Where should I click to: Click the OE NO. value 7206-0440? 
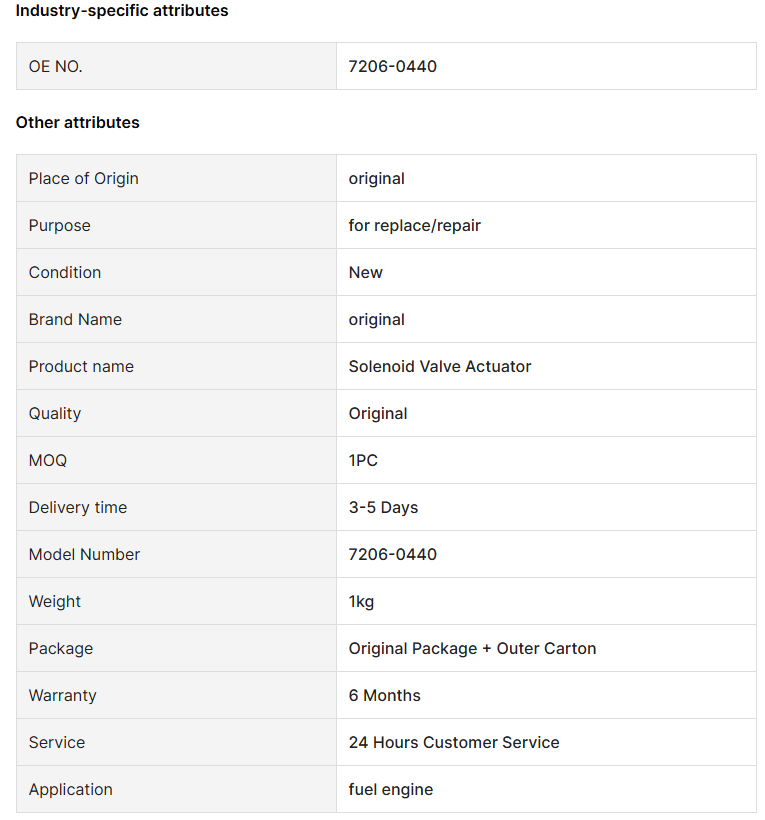tap(392, 66)
